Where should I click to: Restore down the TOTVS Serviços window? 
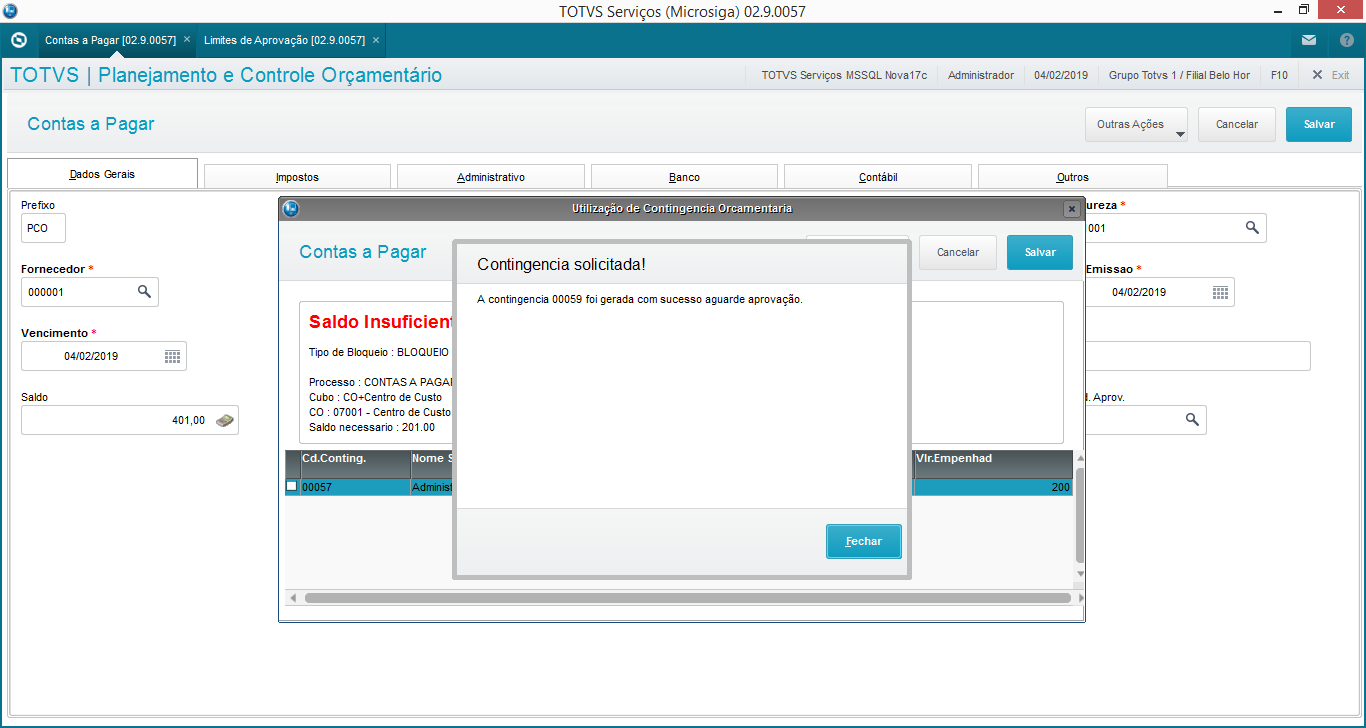pos(1303,10)
